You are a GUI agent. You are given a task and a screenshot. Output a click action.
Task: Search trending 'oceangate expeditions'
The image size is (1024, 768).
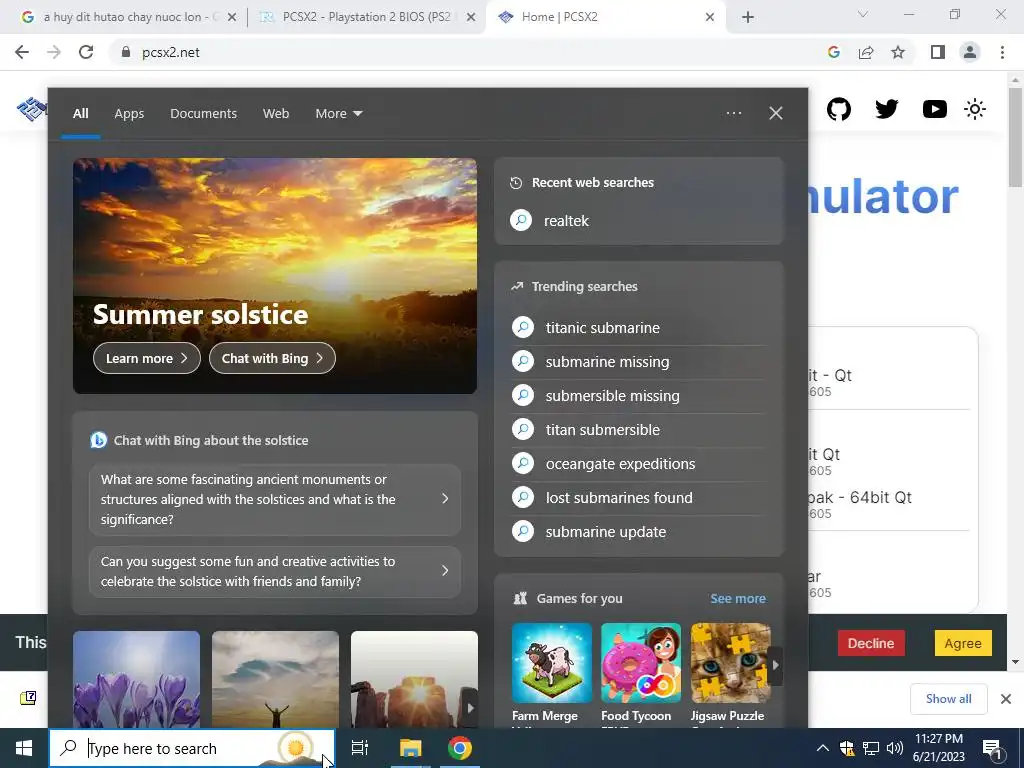point(639,464)
